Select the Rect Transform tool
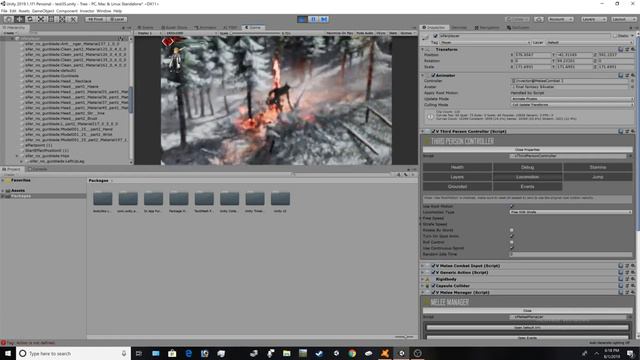640x360 pixels. click(x=51, y=19)
